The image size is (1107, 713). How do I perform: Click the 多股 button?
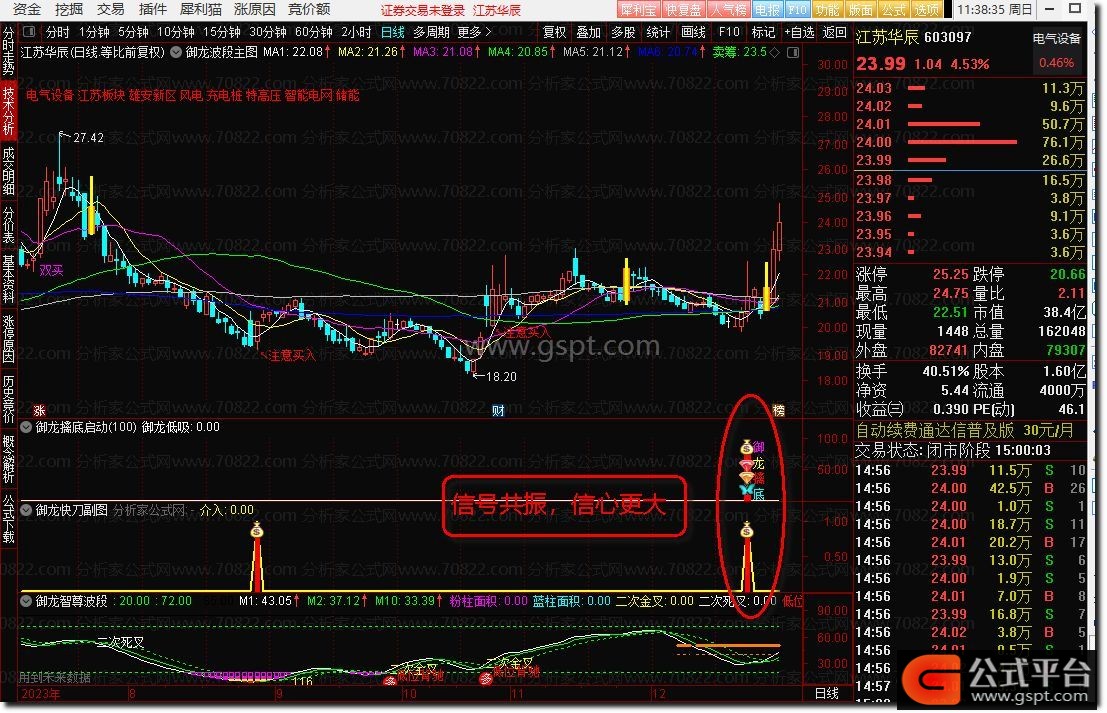tap(623, 32)
